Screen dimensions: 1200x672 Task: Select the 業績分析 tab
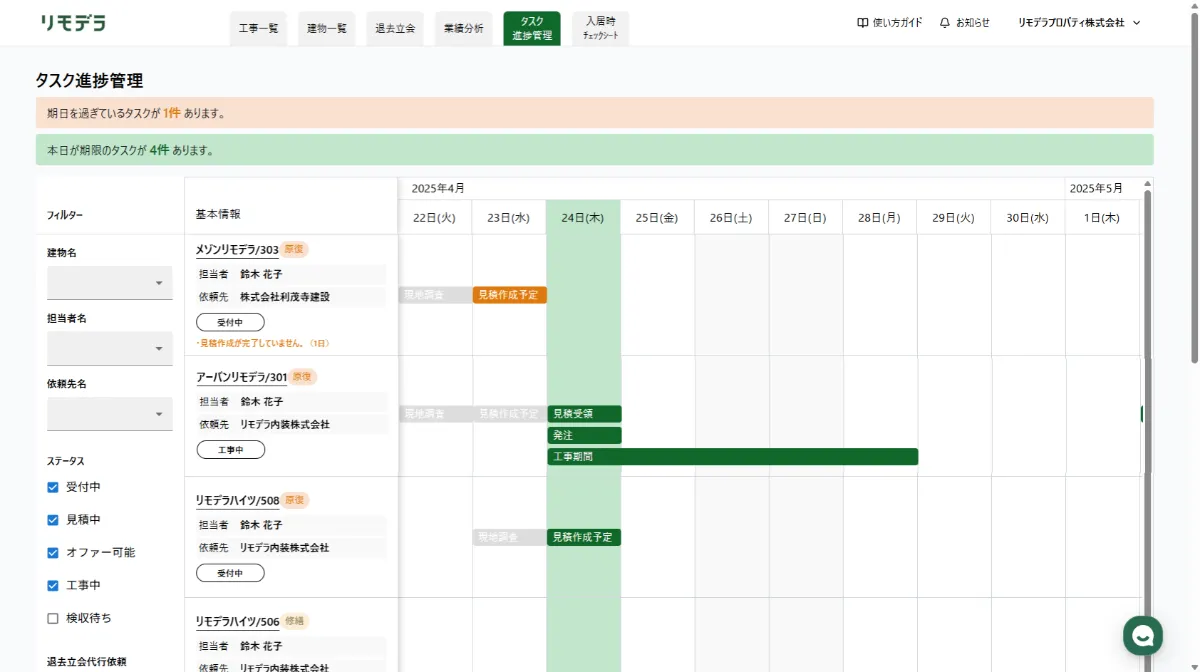point(464,29)
